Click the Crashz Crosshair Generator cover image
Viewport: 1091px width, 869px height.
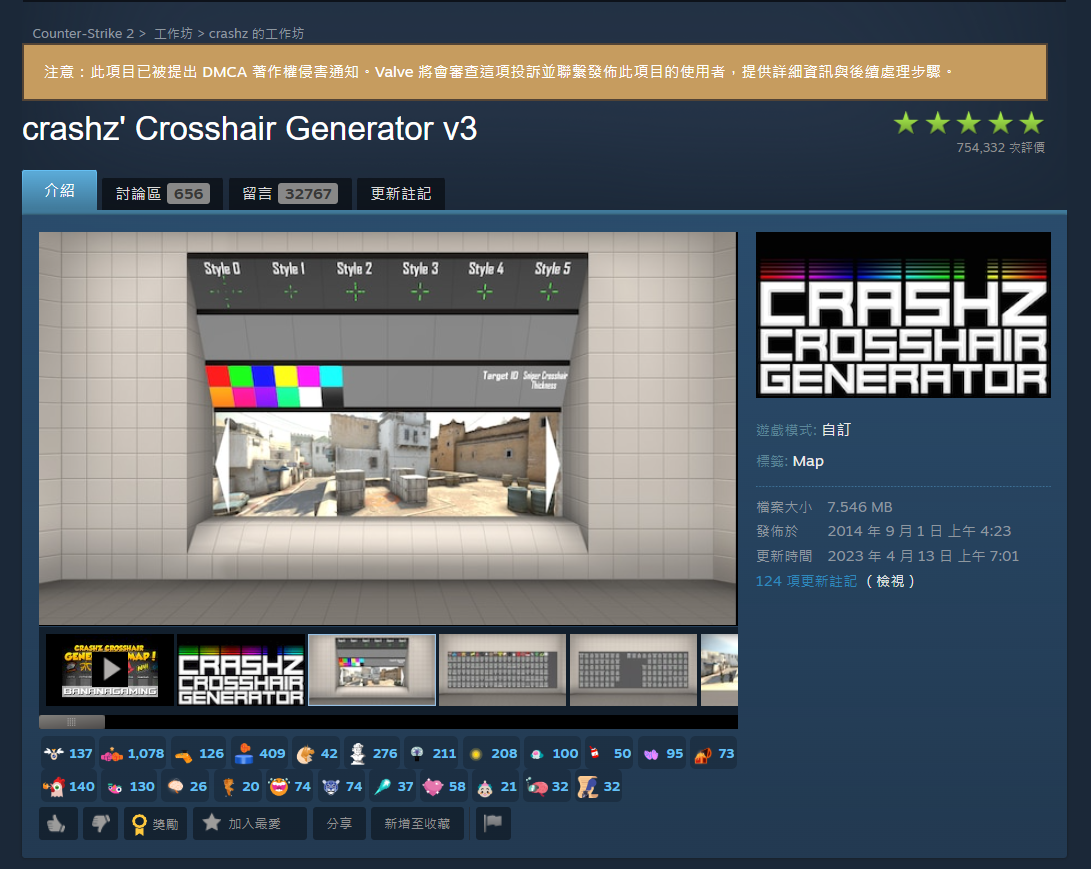(x=903, y=314)
